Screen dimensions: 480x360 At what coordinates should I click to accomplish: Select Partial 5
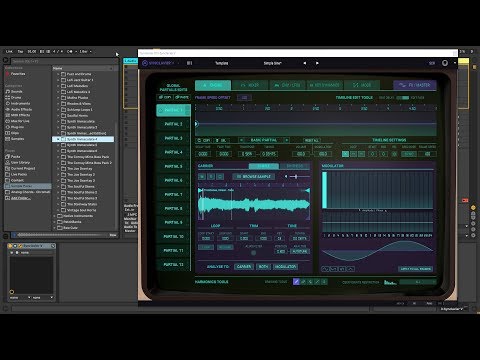[x=173, y=166]
